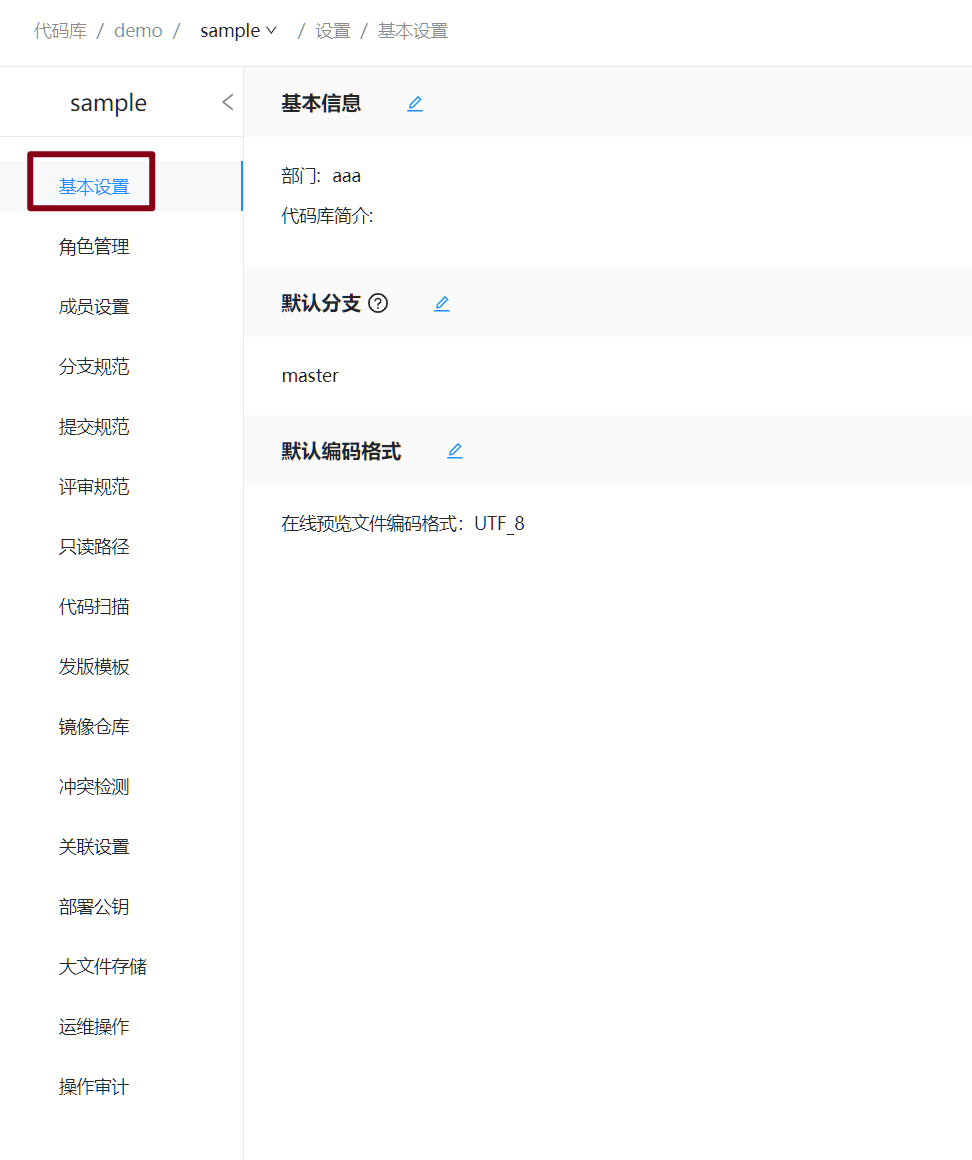This screenshot has width=972, height=1160.
Task: Go to 代码扫描 settings
Action: 94,607
